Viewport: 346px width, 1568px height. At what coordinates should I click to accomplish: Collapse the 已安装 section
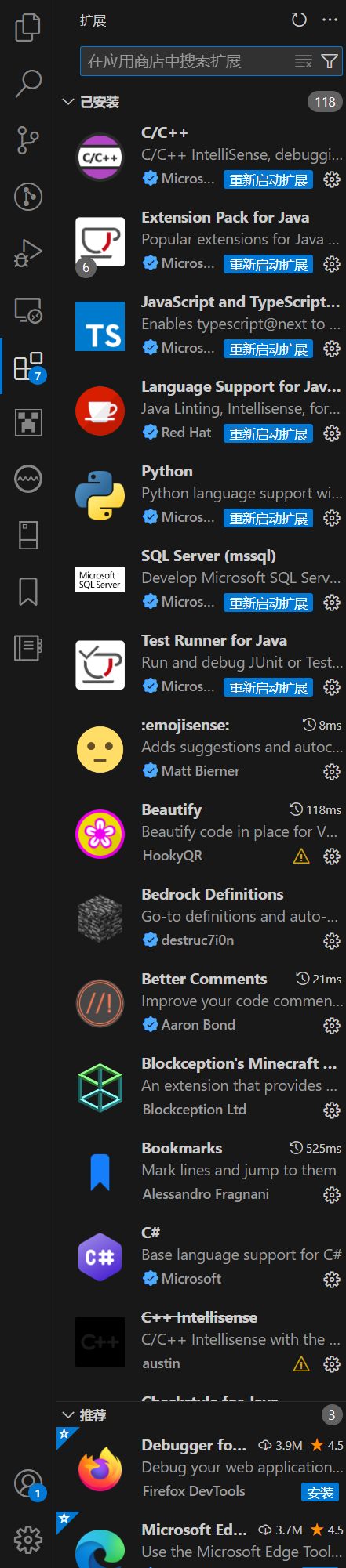tap(68, 102)
